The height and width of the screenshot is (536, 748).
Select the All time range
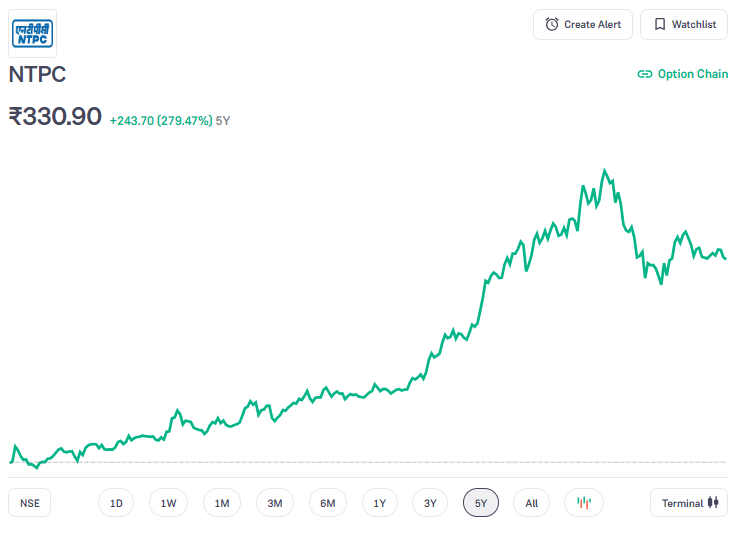click(531, 503)
